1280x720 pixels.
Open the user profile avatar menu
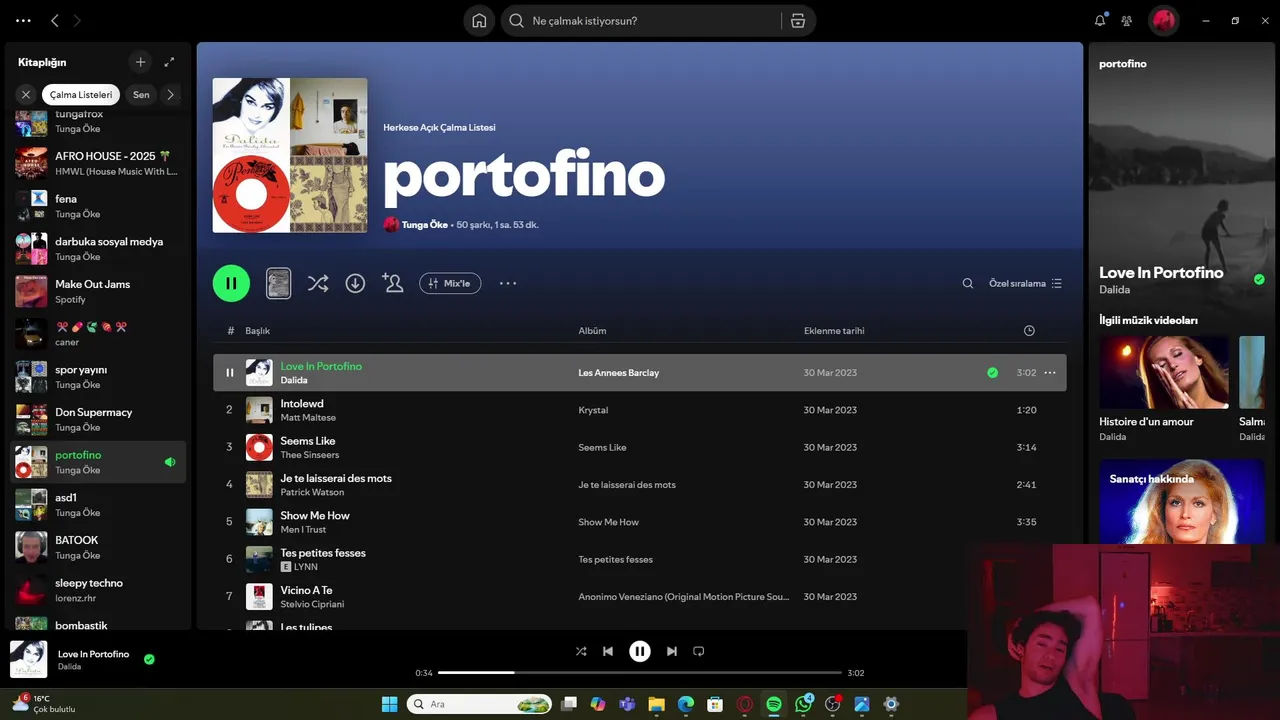[x=1163, y=20]
